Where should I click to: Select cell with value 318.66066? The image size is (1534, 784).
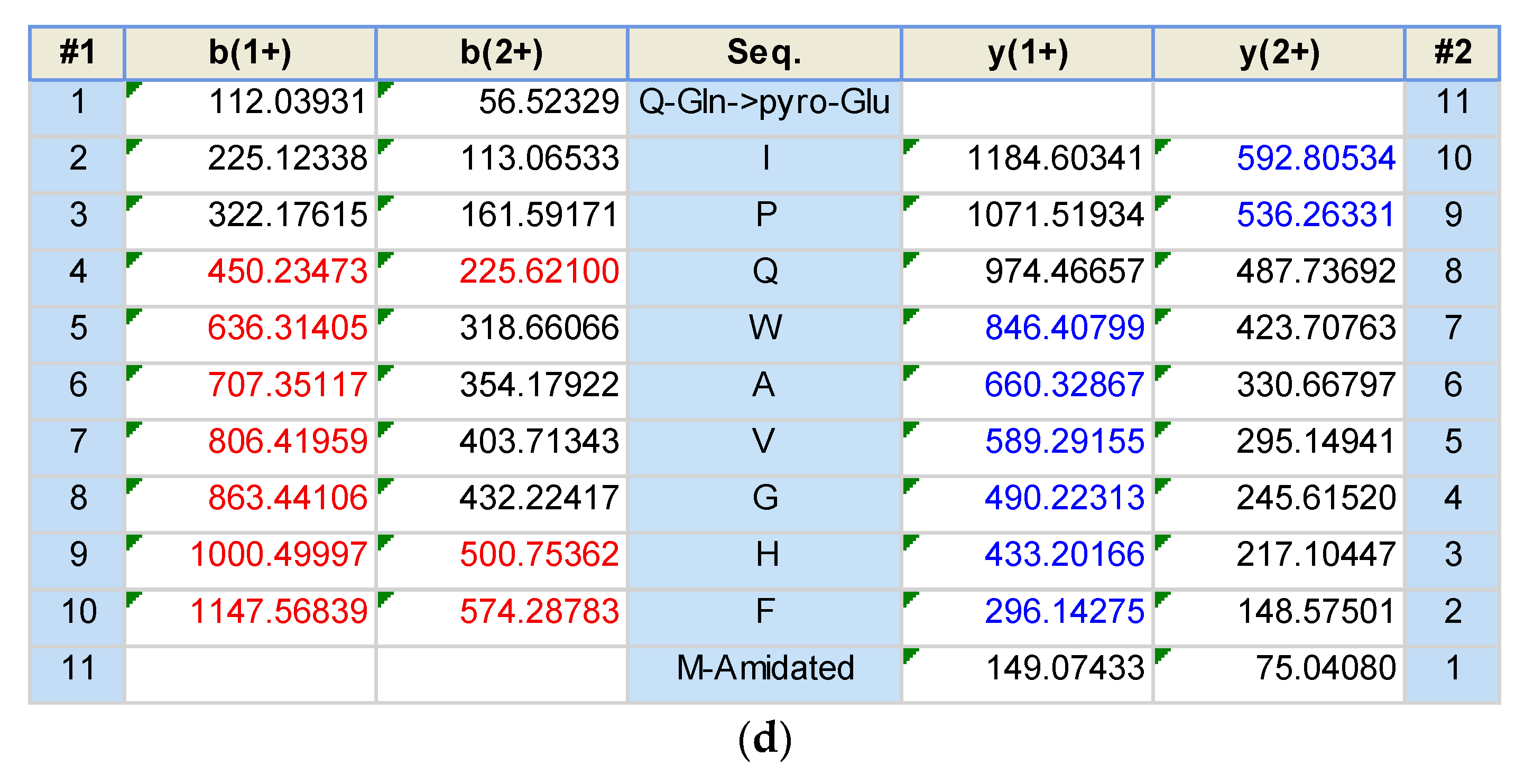tap(502, 334)
